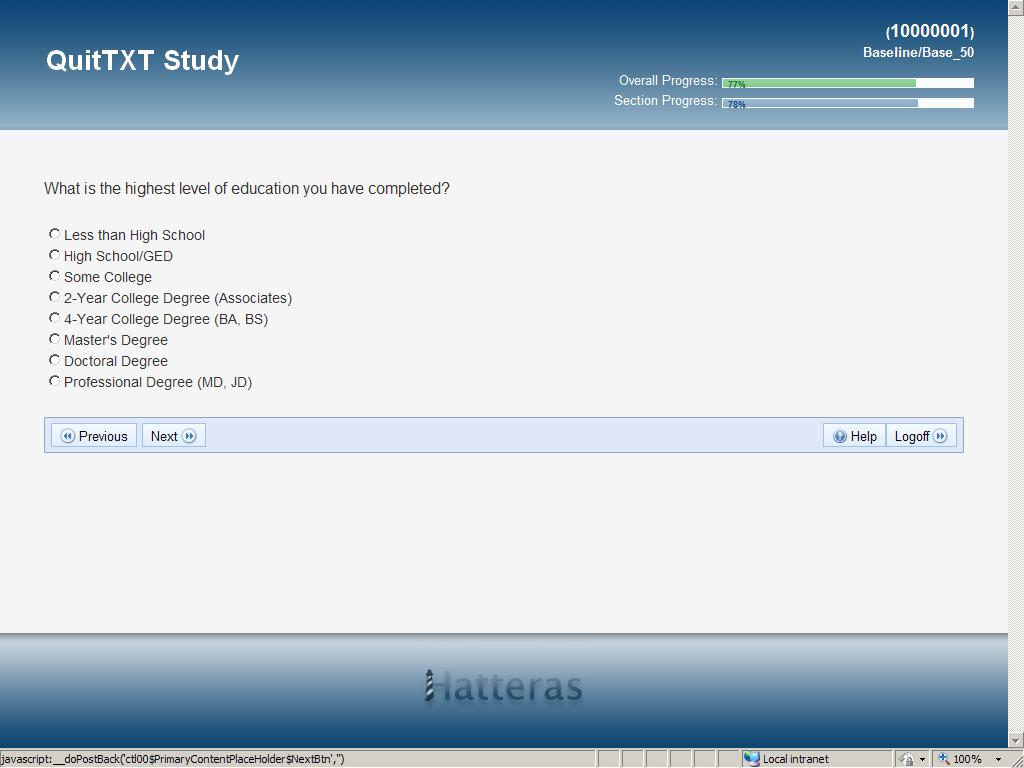The height and width of the screenshot is (768, 1024).
Task: Pick the Some College option
Action: [x=54, y=276]
